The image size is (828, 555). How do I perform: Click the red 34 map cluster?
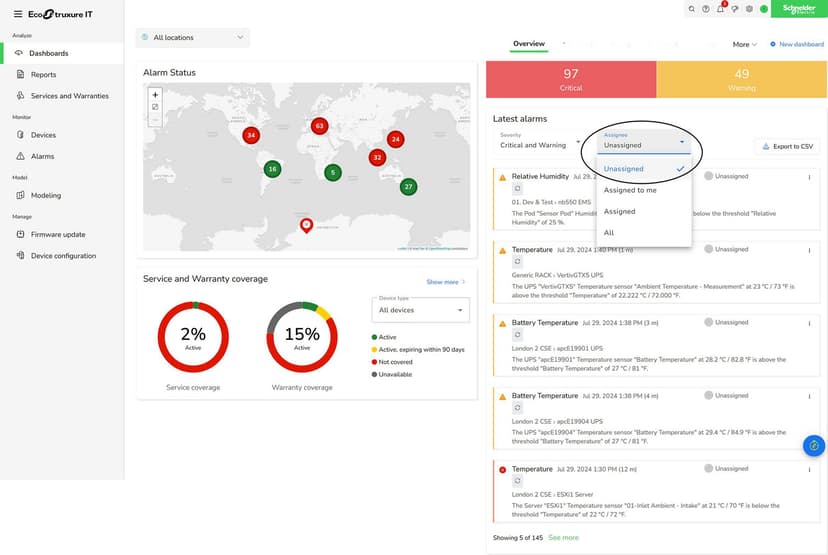pos(251,135)
